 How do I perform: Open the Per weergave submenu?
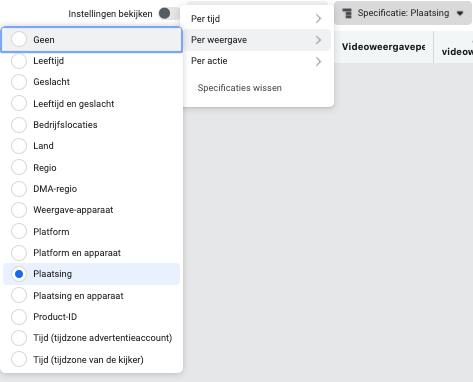[x=257, y=40]
